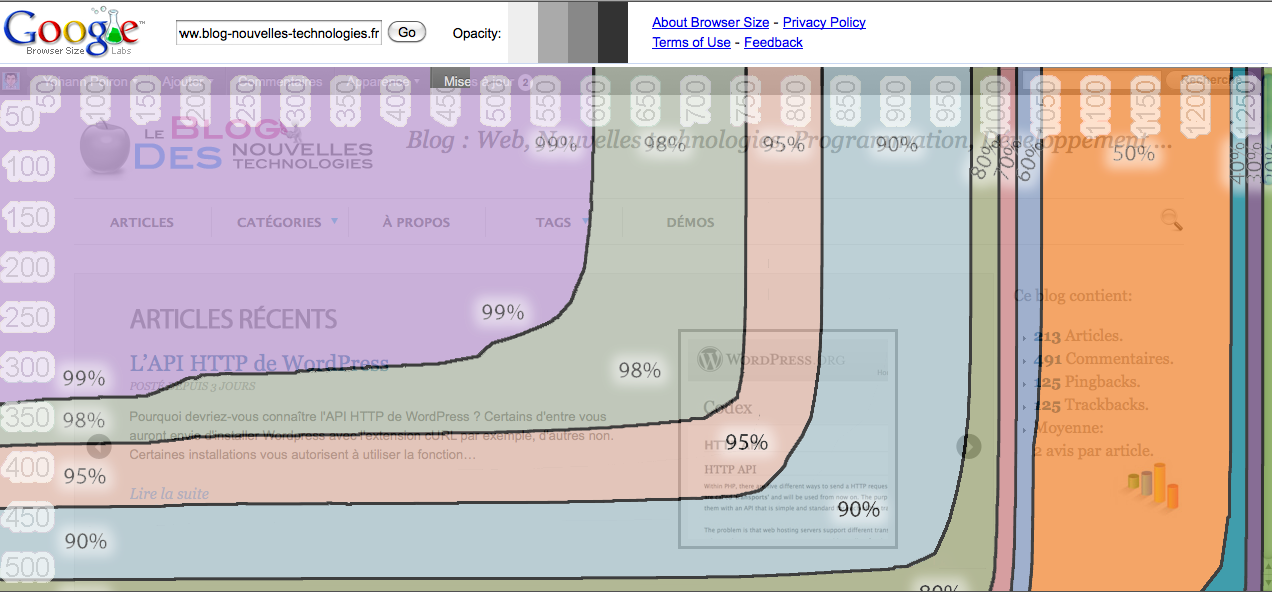The width and height of the screenshot is (1272, 592).
Task: Click the ARTICLES RÉCENTS heading
Action: pyautogui.click(x=233, y=320)
